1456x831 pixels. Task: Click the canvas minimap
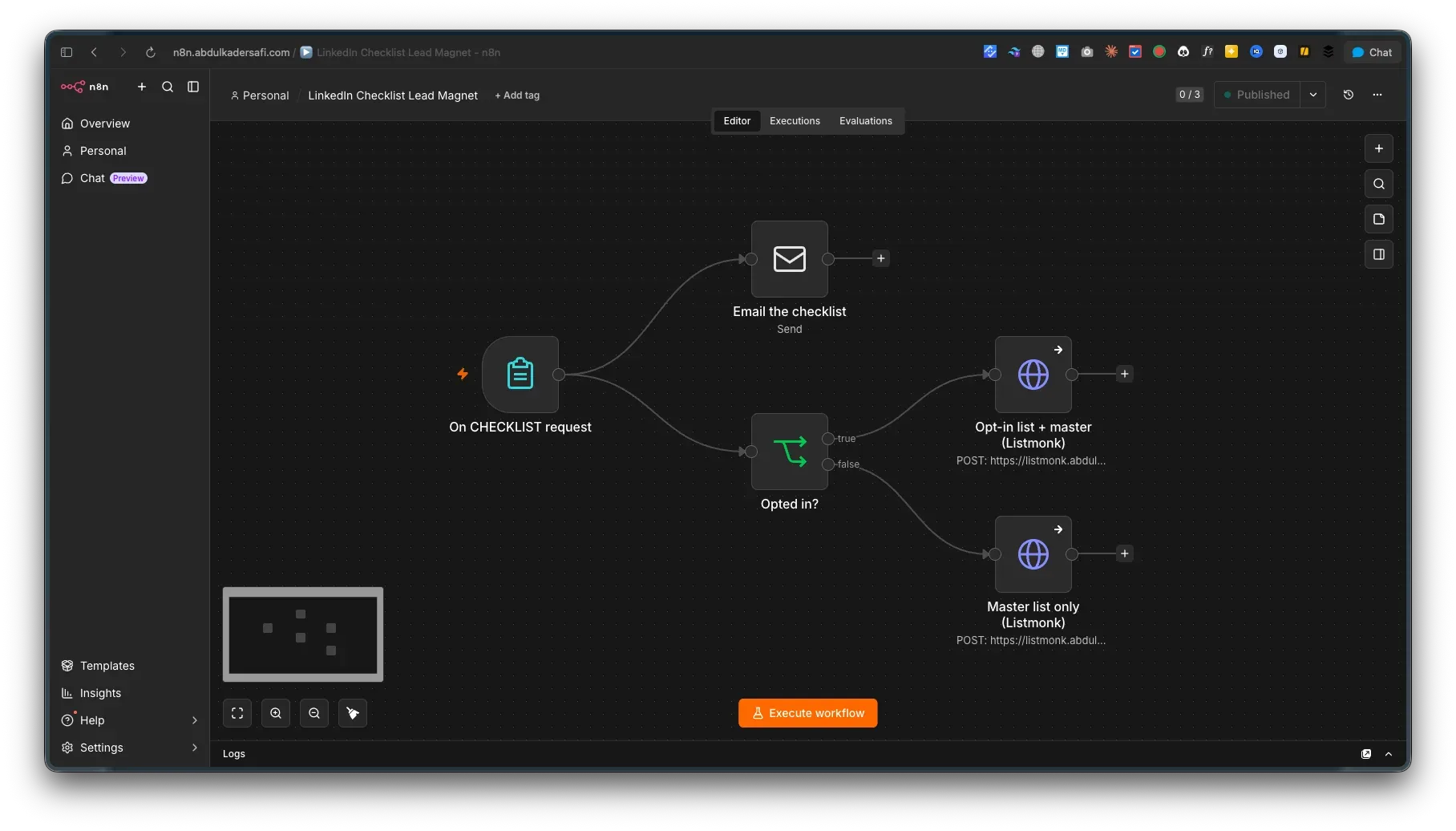303,634
